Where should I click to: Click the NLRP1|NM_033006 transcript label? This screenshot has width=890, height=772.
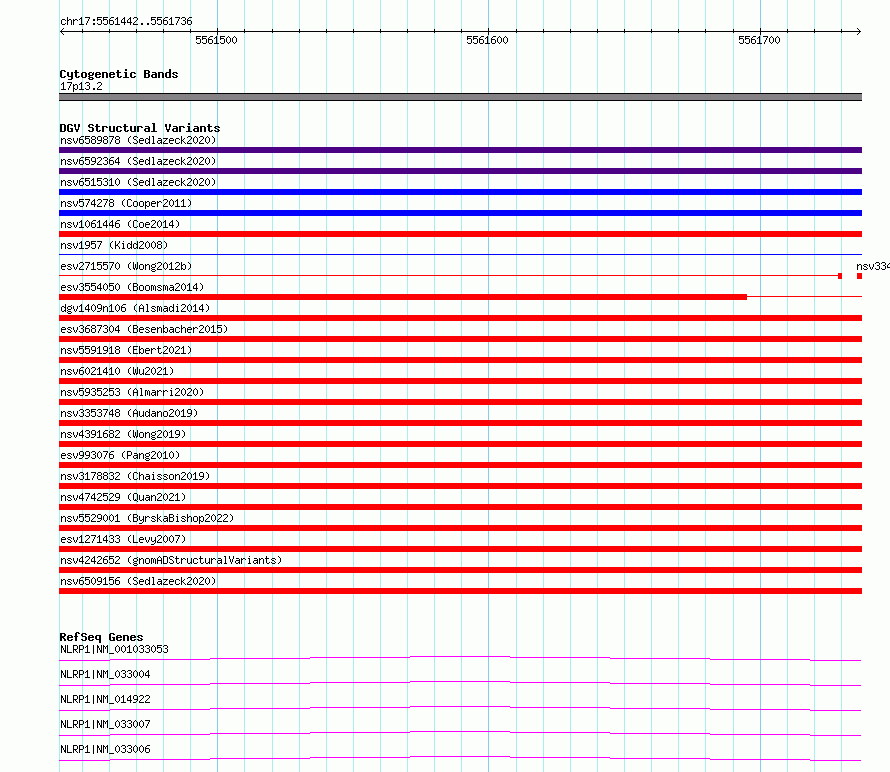[x=105, y=749]
